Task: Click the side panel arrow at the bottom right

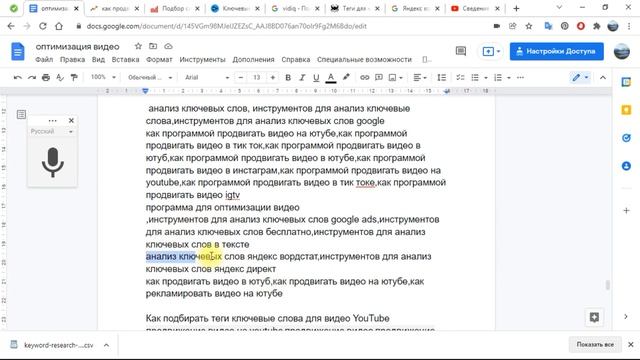Action: pos(626,317)
